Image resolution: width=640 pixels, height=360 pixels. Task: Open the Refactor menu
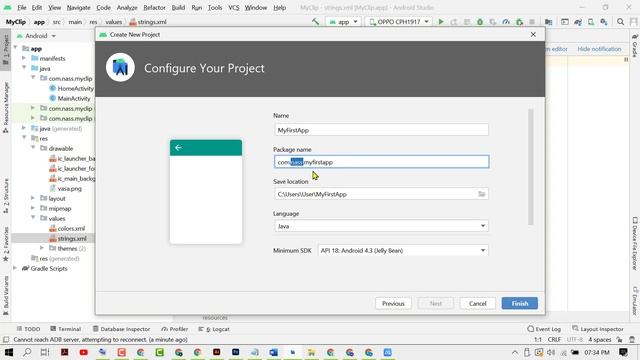coord(154,7)
